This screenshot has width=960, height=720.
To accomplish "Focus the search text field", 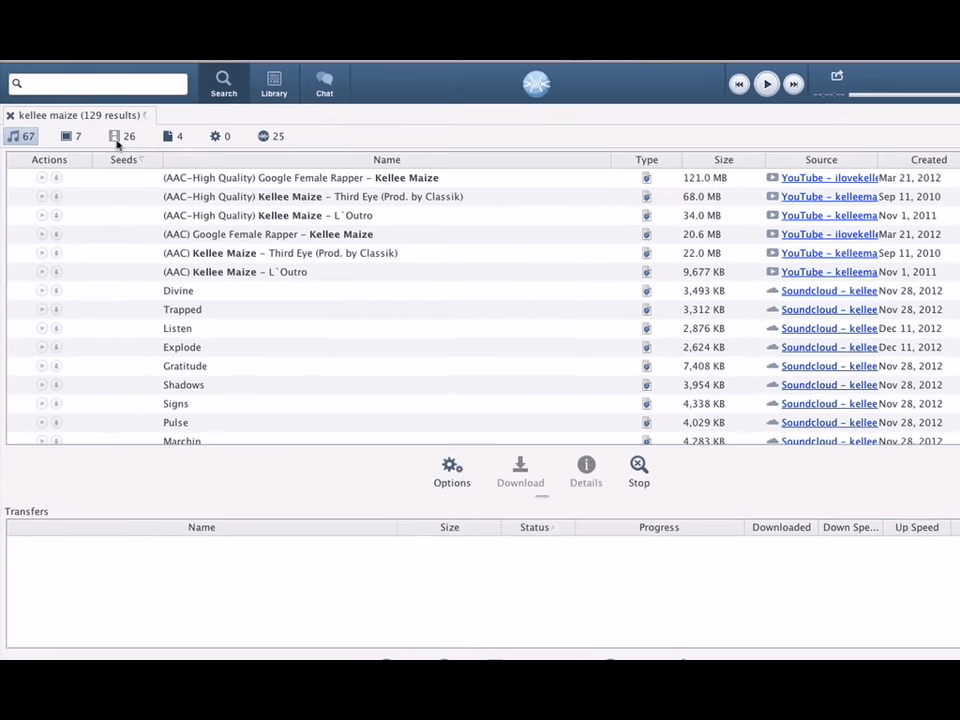I will click(98, 83).
